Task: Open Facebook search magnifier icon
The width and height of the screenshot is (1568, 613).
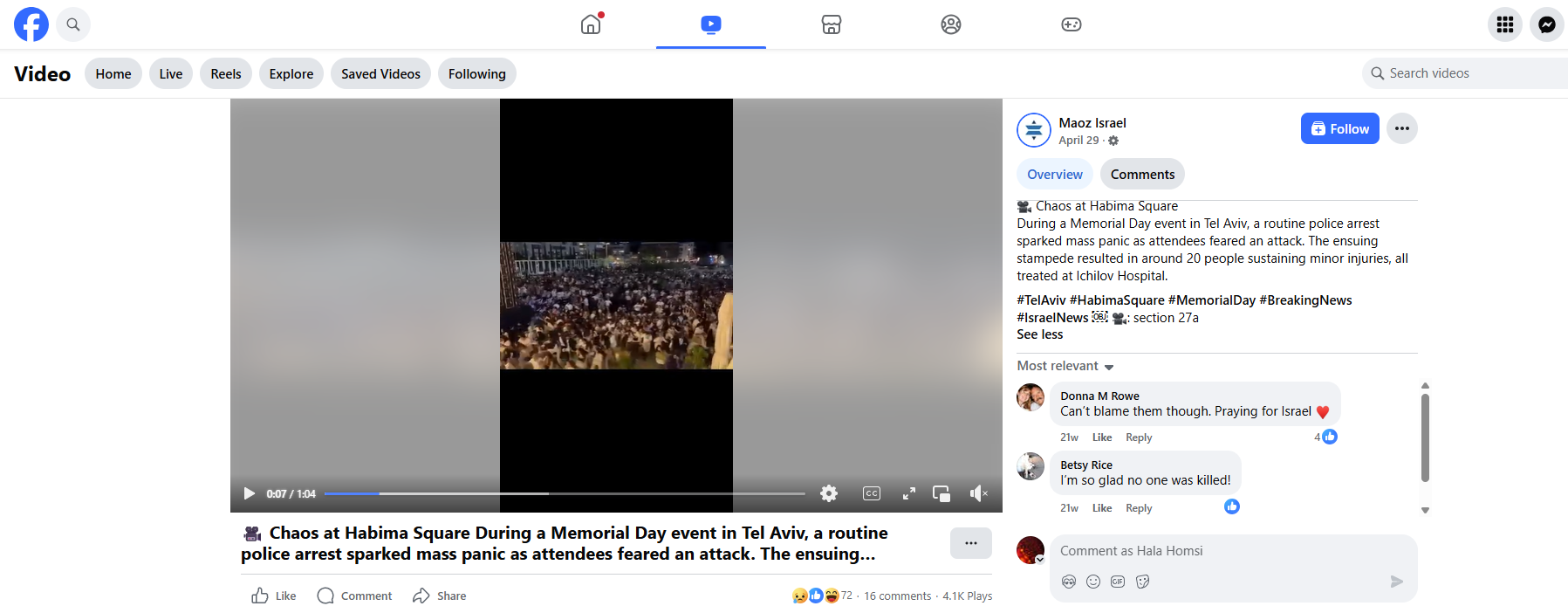Action: point(73,24)
